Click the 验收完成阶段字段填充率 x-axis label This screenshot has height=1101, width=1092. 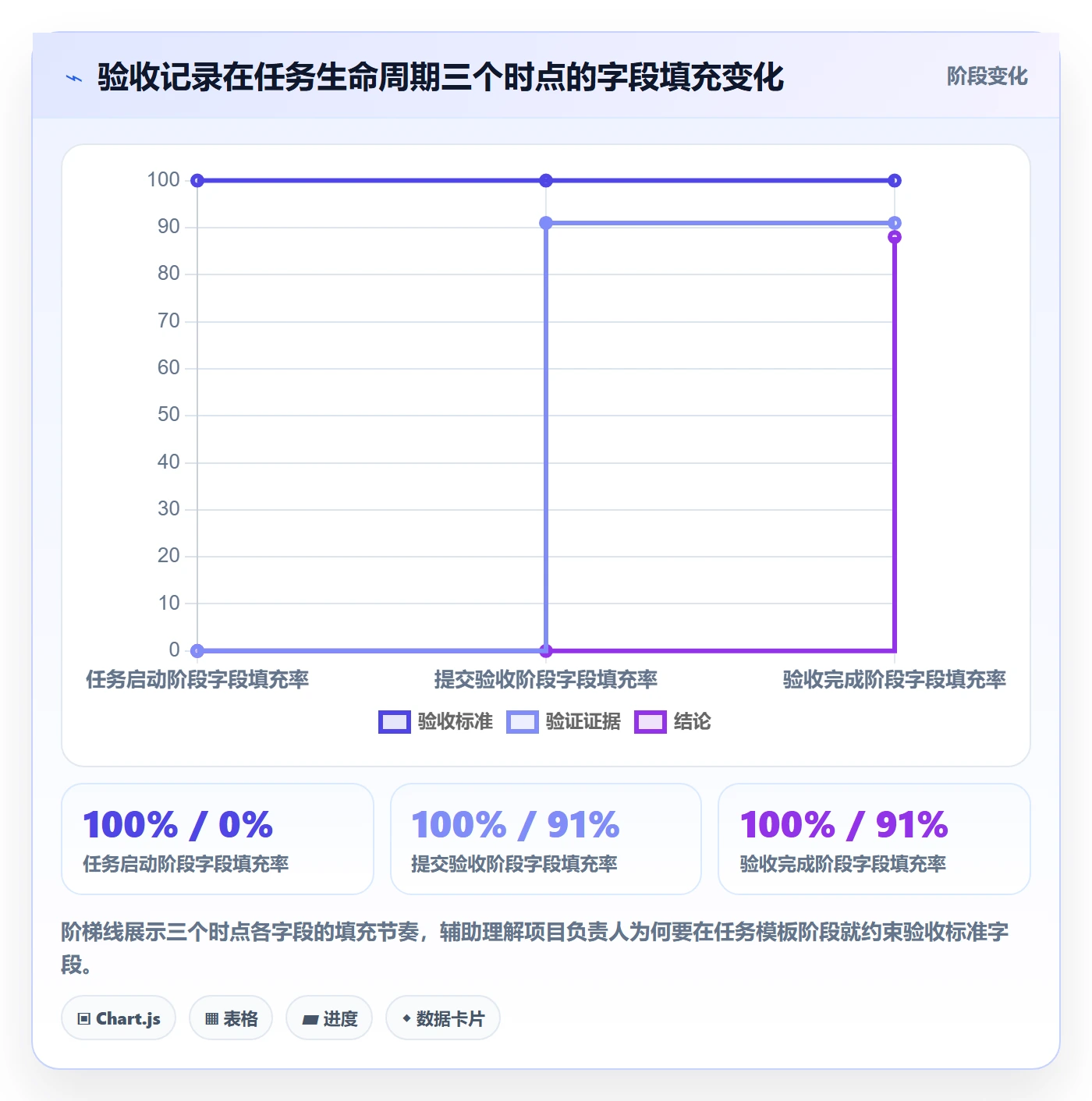[x=895, y=680]
